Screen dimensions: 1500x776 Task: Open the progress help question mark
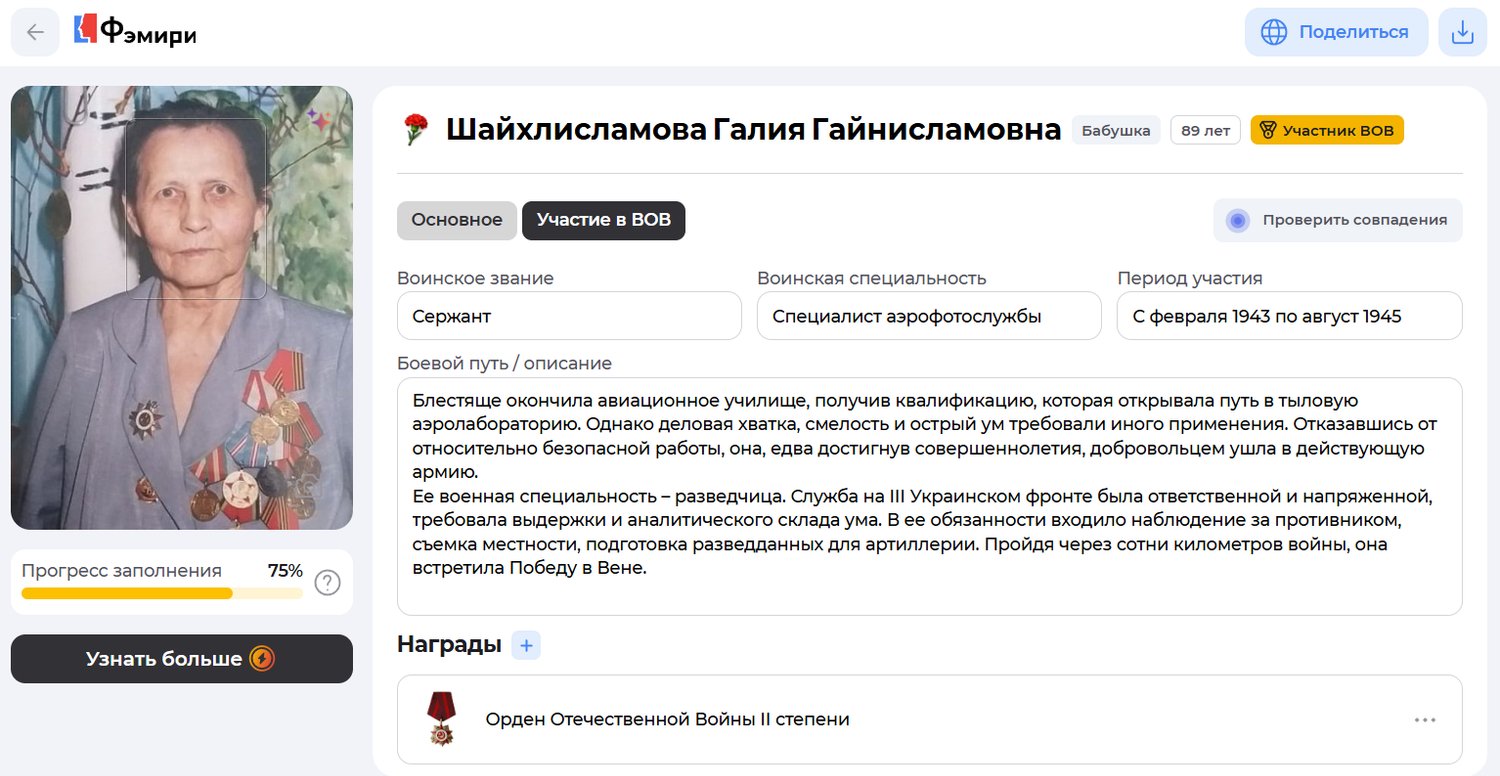(327, 582)
